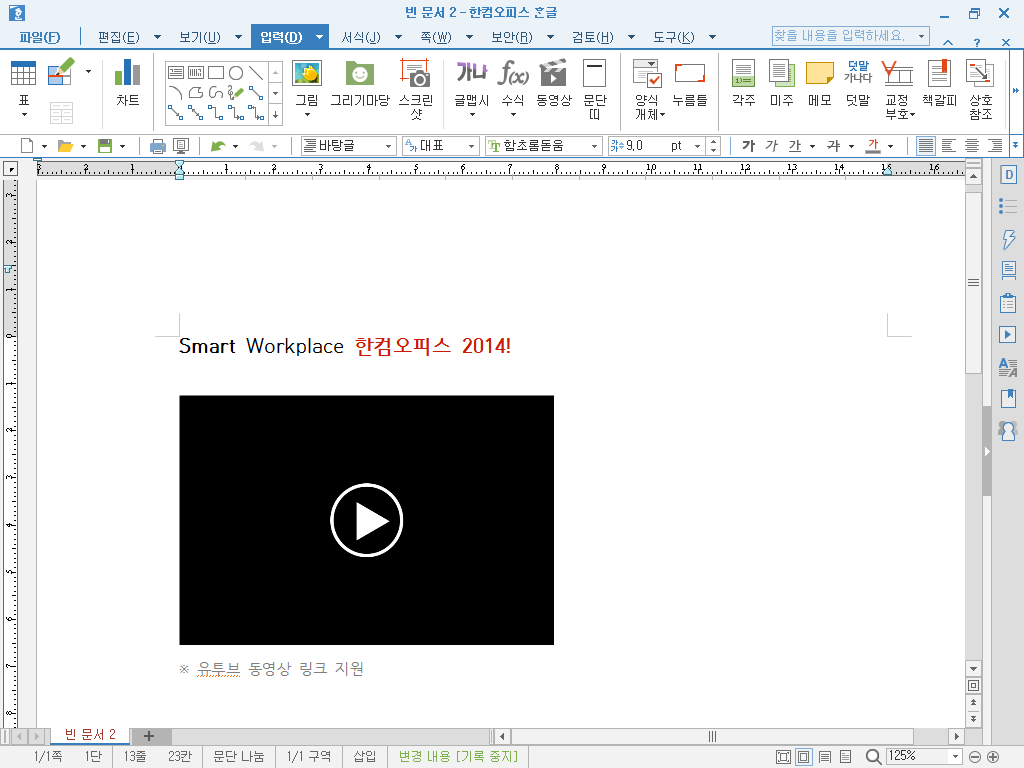Open the 그리기마당 clip art library
Image resolution: width=1024 pixels, height=768 pixels.
[x=360, y=82]
